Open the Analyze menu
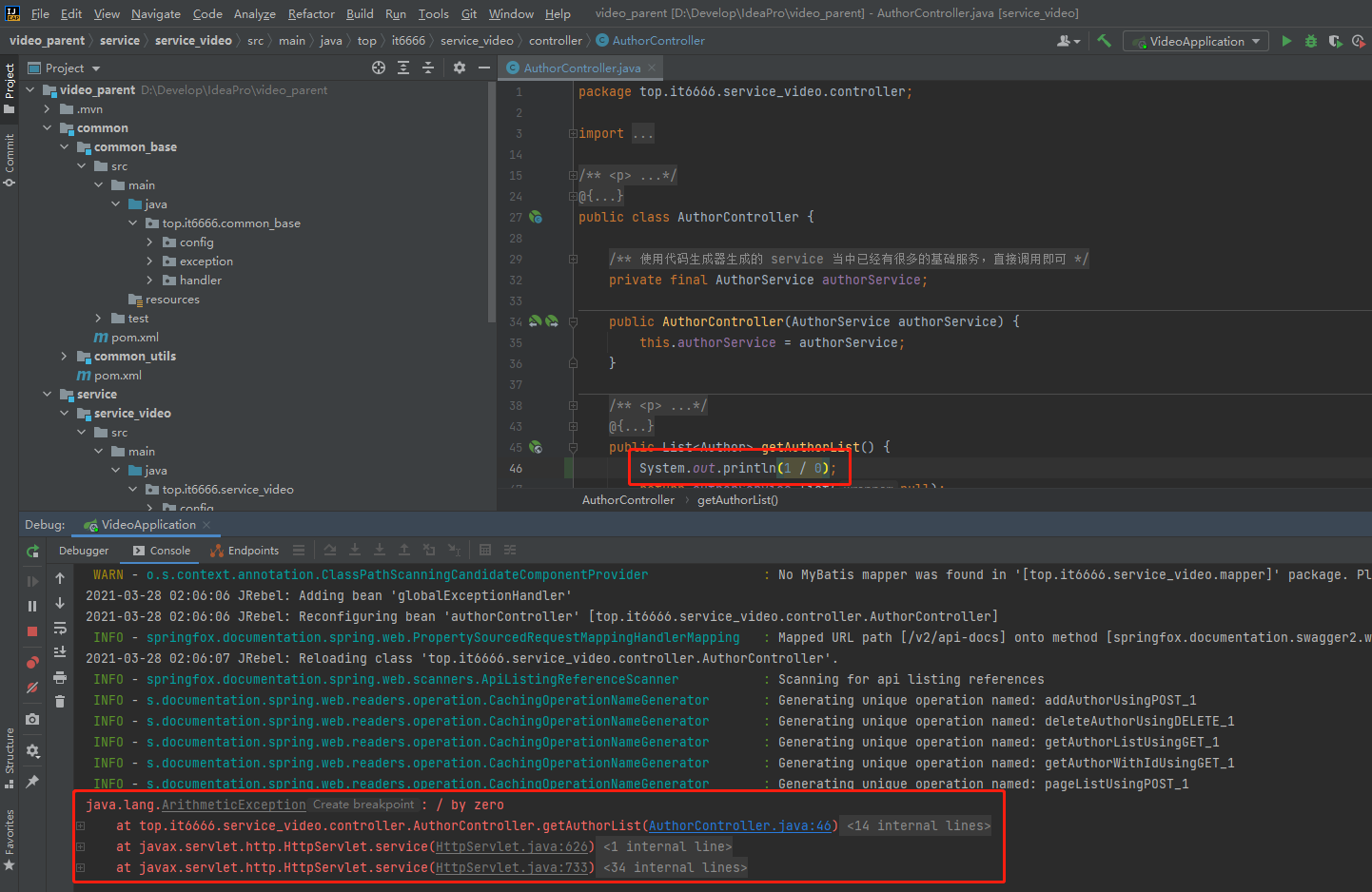 coord(254,13)
